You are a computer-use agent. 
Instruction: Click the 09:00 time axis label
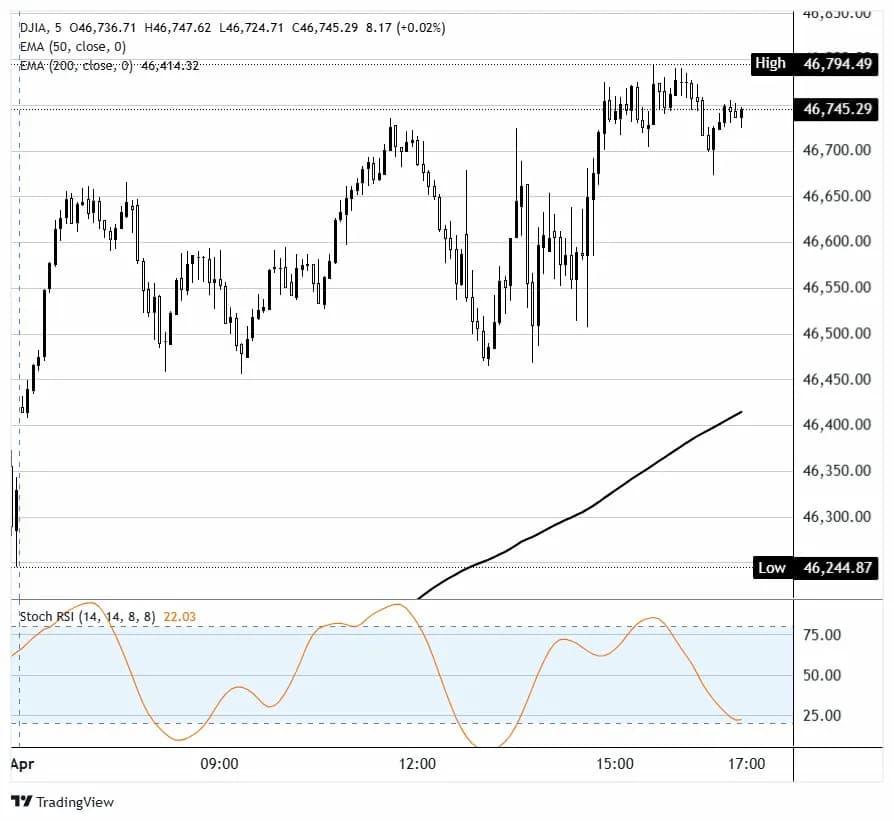point(219,764)
